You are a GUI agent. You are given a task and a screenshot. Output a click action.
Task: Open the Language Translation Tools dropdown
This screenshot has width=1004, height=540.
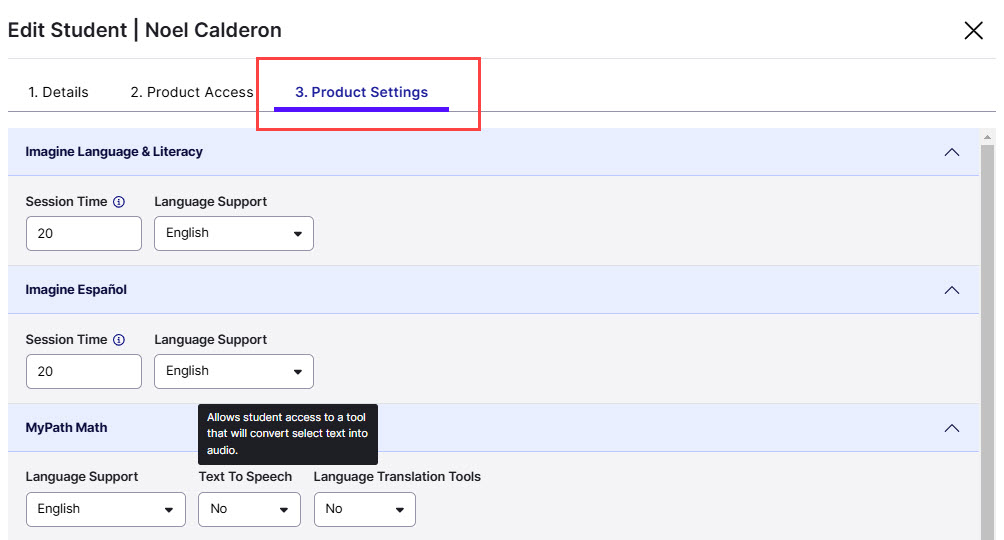tap(365, 509)
